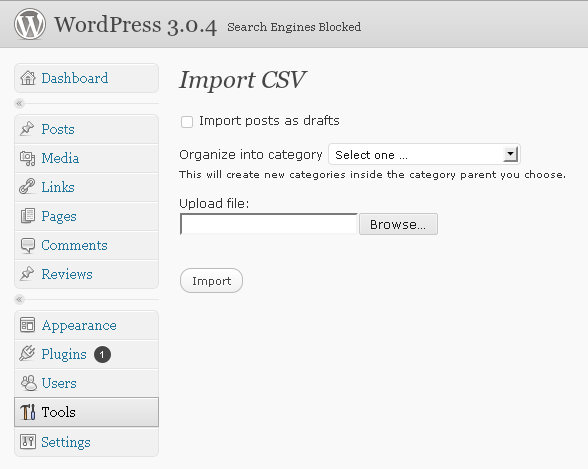Screen dimensions: 588x469
Task: Click the Dashboard house icon
Action: (x=28, y=78)
